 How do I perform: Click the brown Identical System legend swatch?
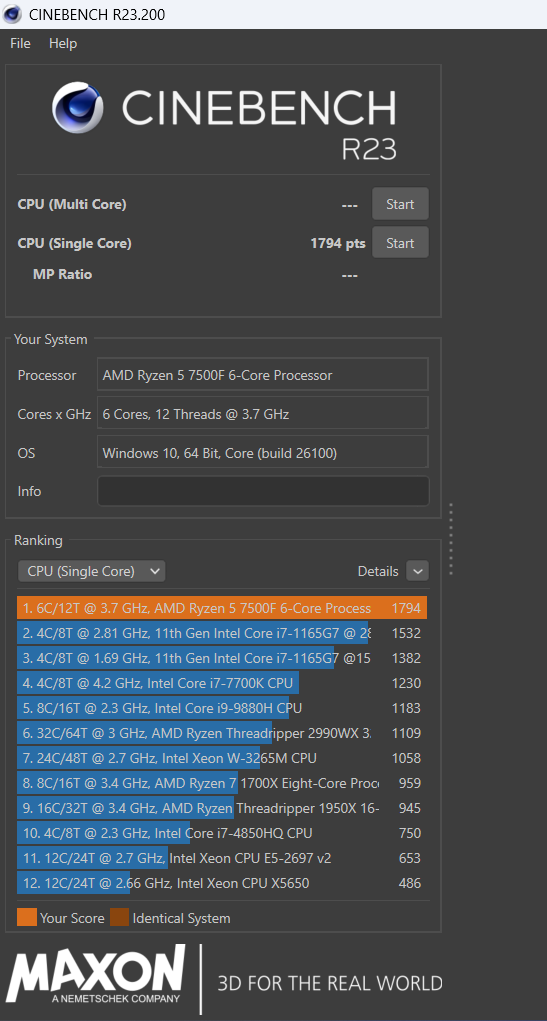[x=120, y=917]
